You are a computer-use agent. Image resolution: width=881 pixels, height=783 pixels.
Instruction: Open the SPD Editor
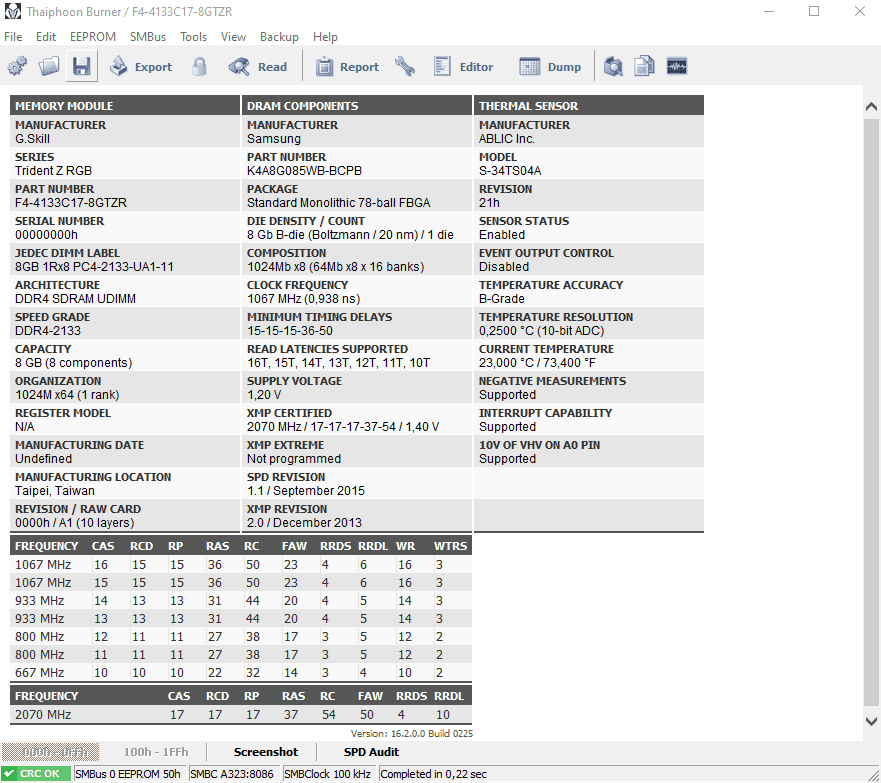click(464, 66)
